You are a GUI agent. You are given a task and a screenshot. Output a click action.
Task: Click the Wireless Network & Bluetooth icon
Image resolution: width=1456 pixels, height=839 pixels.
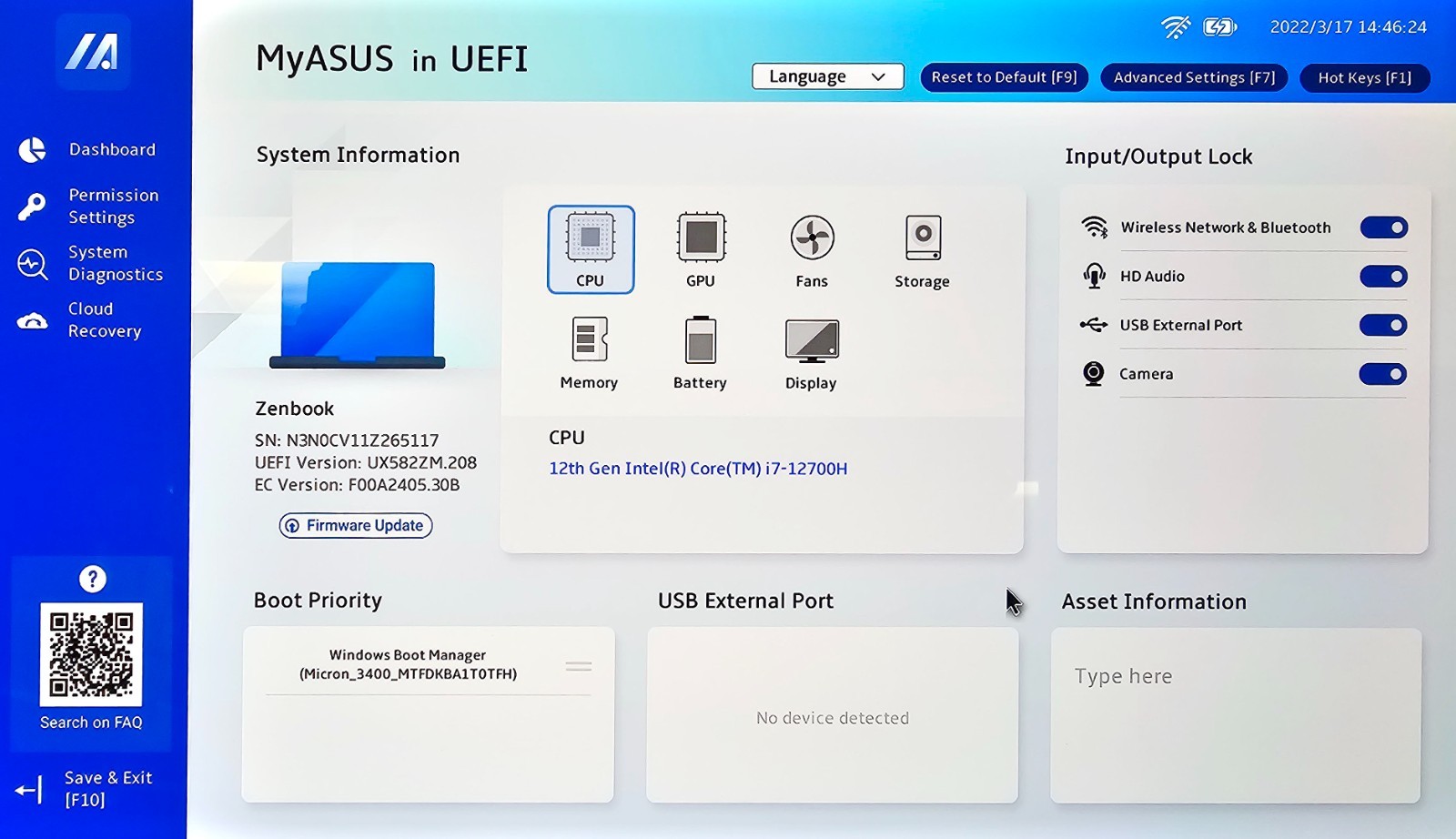click(1094, 227)
